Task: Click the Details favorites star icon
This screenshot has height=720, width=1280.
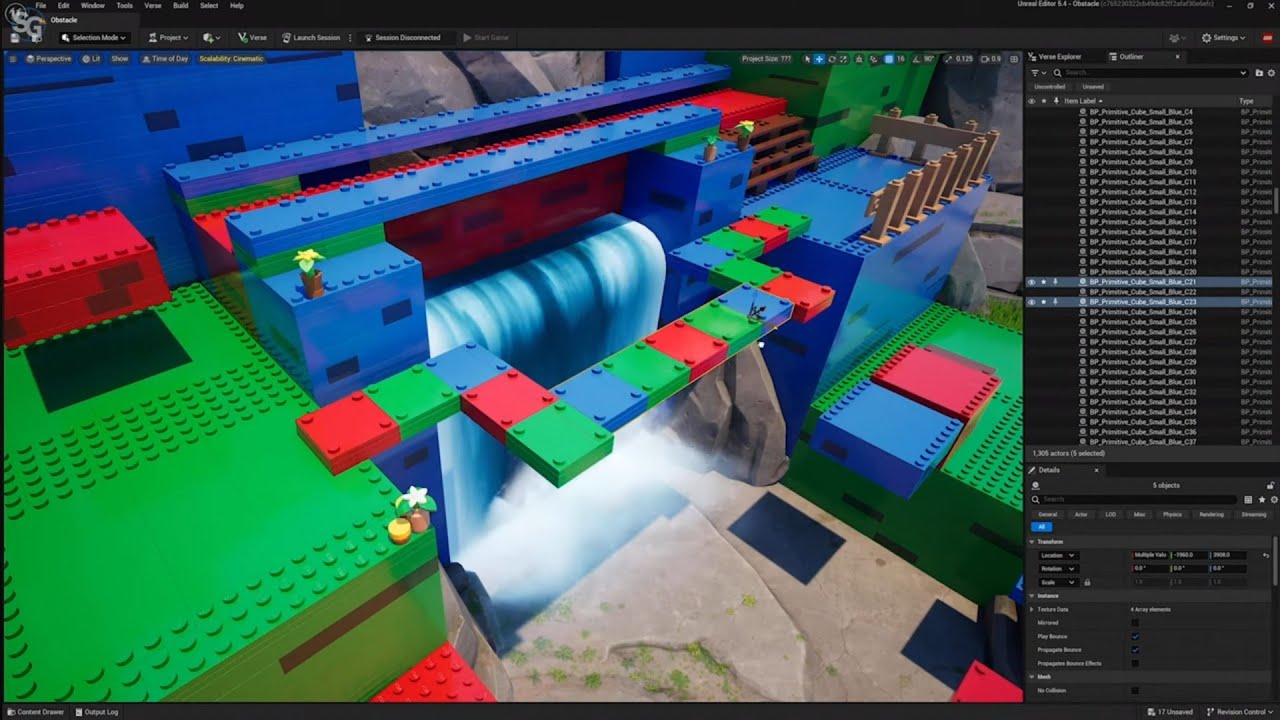Action: 1261,499
